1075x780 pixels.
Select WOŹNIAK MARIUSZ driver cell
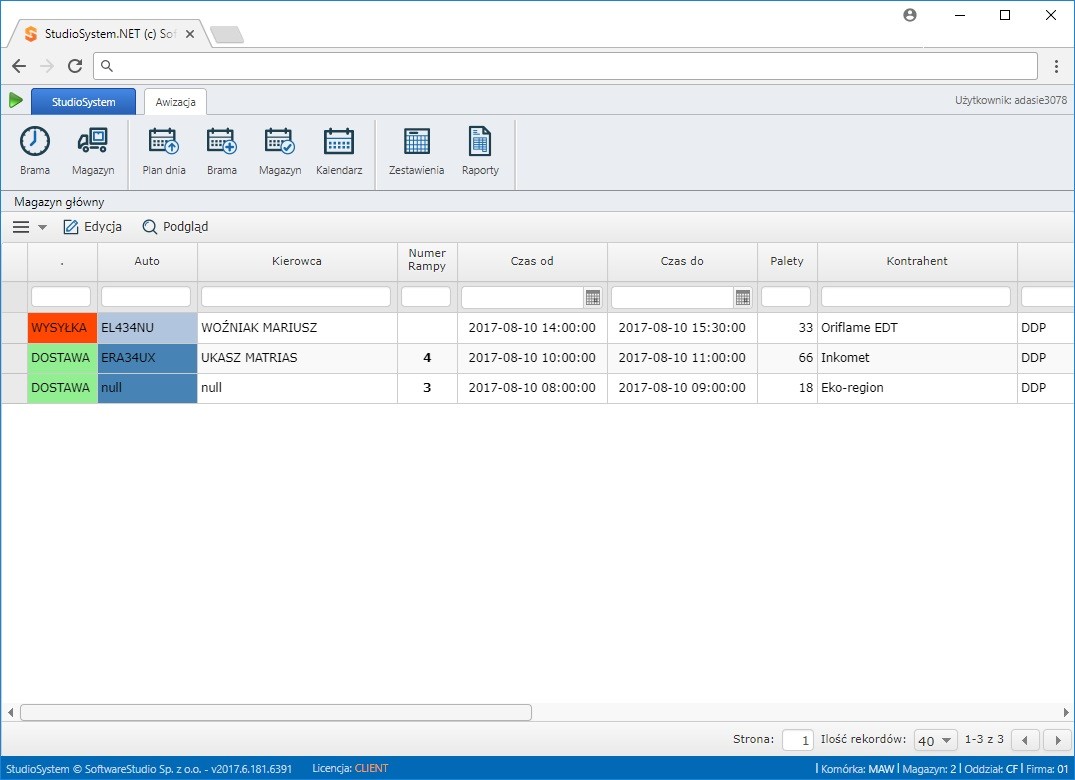pyautogui.click(x=297, y=328)
